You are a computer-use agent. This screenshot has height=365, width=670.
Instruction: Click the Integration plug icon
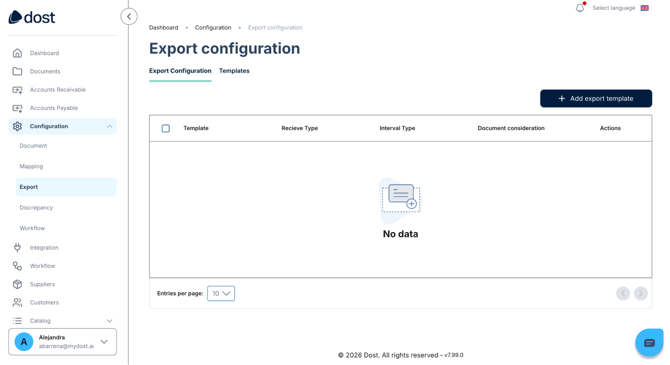click(x=17, y=247)
